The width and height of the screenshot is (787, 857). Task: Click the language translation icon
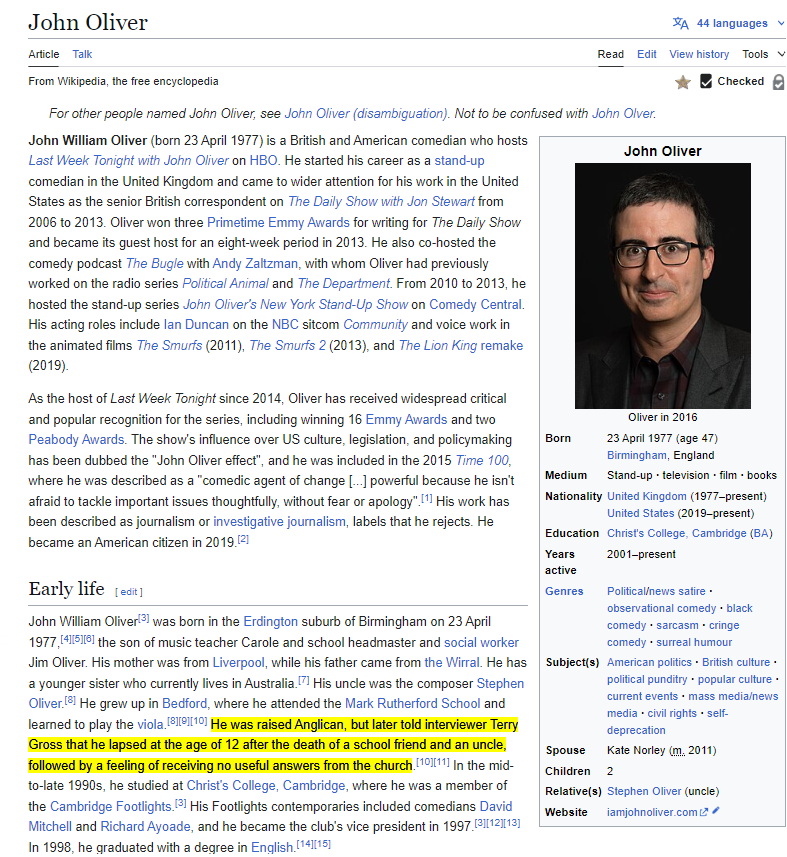tap(680, 23)
